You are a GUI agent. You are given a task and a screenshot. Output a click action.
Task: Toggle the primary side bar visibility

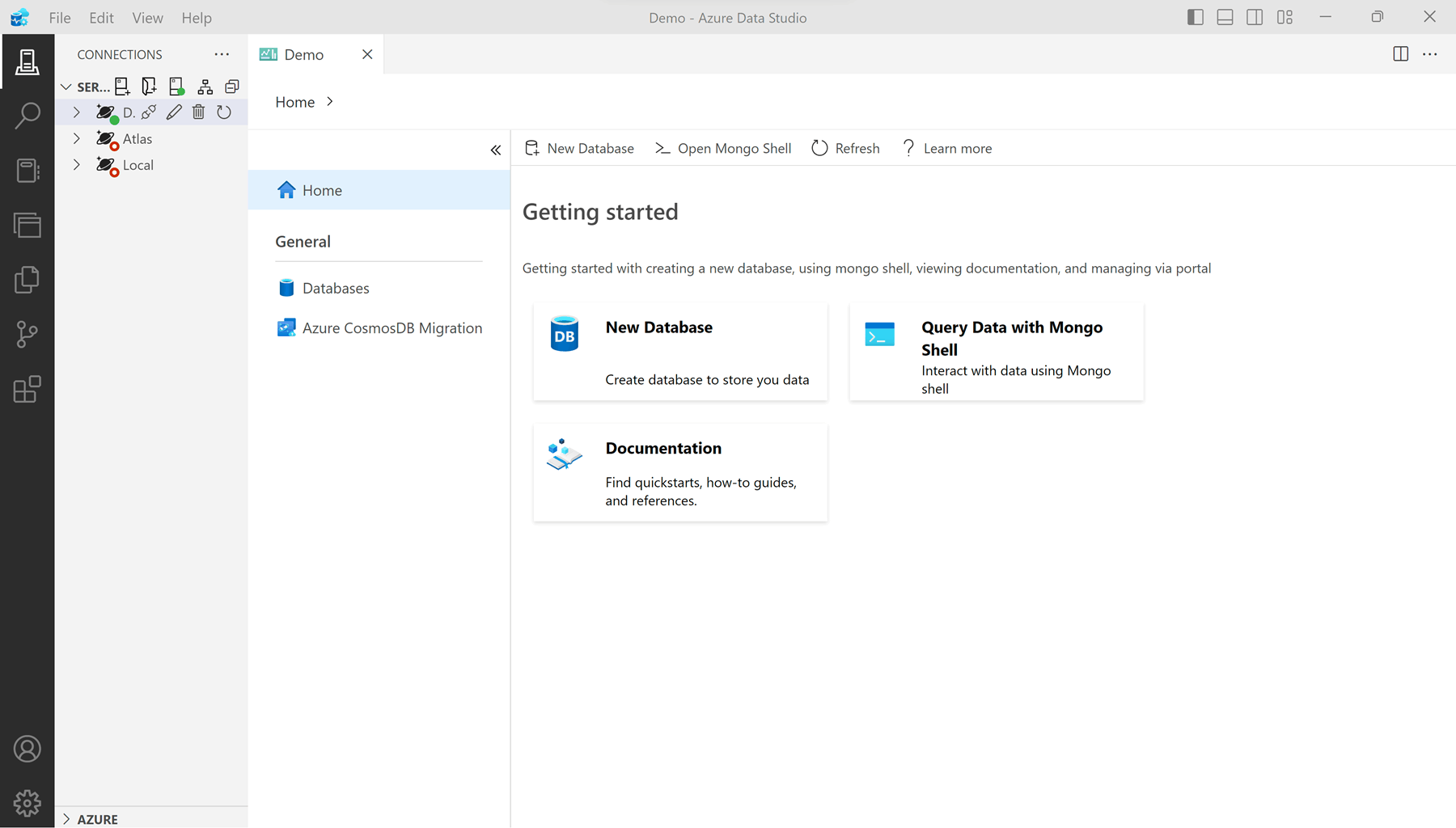tap(1195, 17)
